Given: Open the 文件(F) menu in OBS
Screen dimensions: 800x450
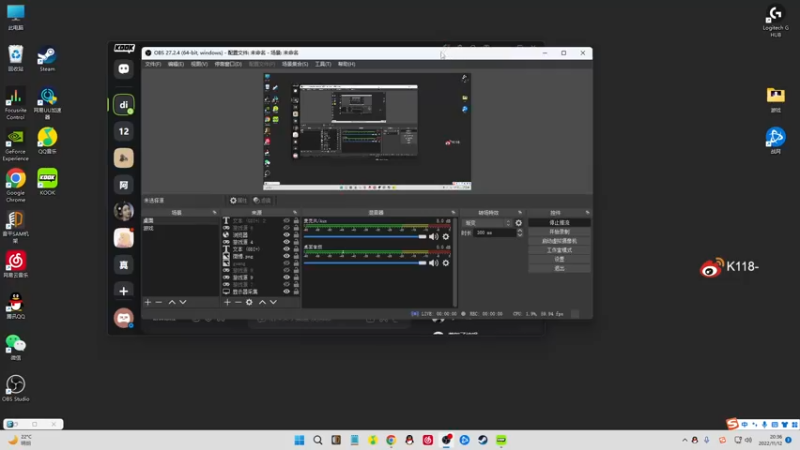Looking at the screenshot, I should coord(153,64).
